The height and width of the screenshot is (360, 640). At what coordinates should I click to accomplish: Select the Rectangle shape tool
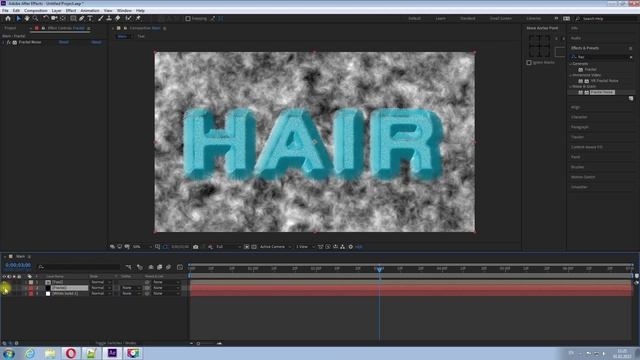73,18
